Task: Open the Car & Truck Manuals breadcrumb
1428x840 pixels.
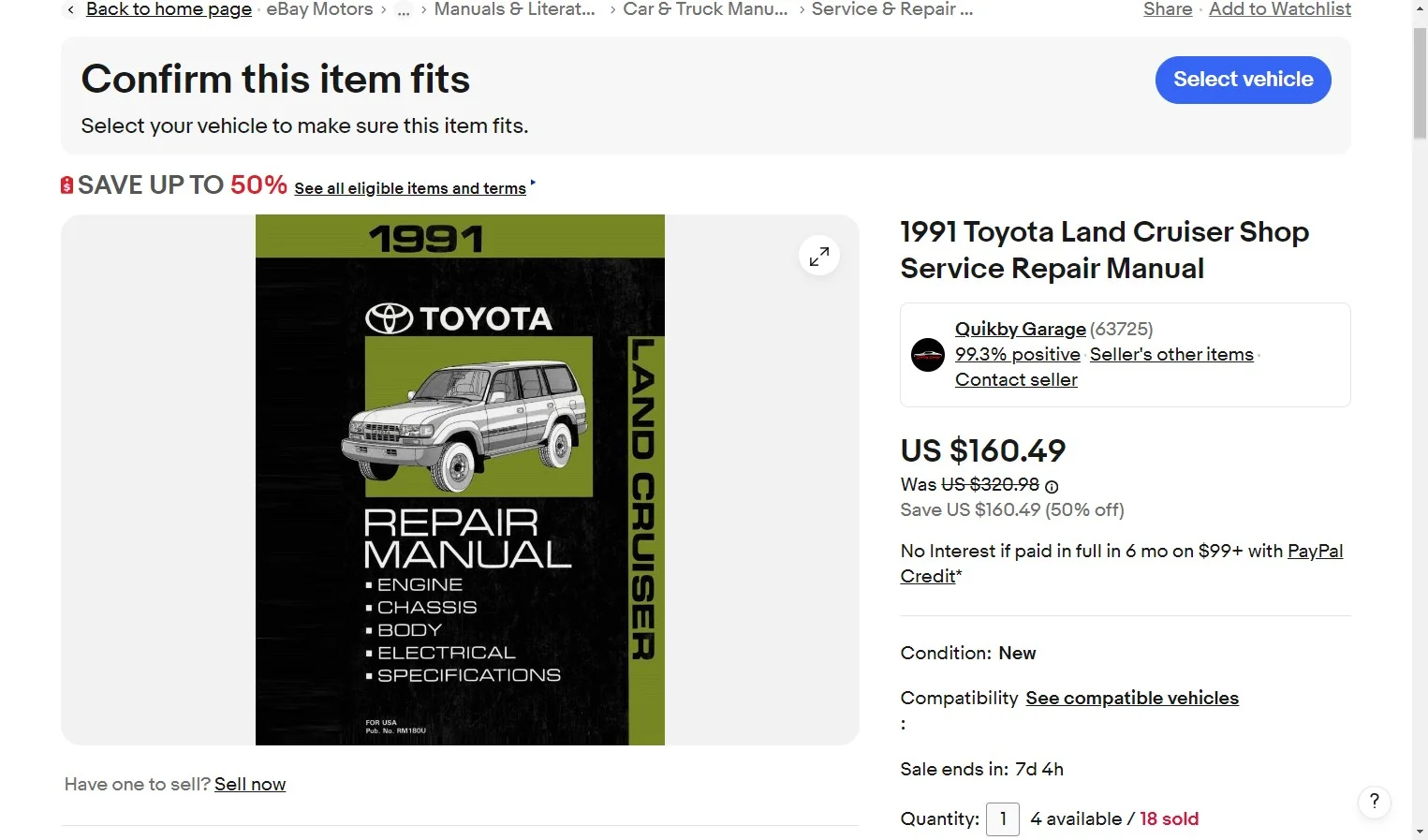Action: 705,9
